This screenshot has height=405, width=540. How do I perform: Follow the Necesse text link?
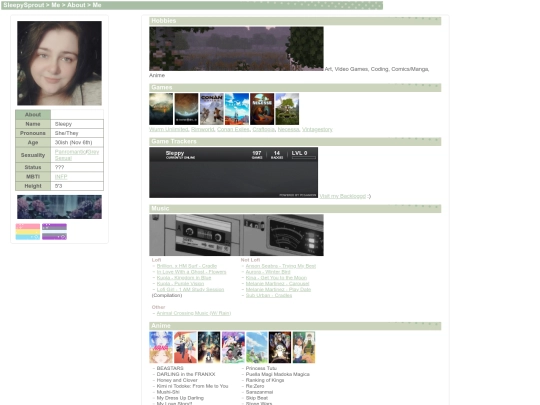coord(288,129)
